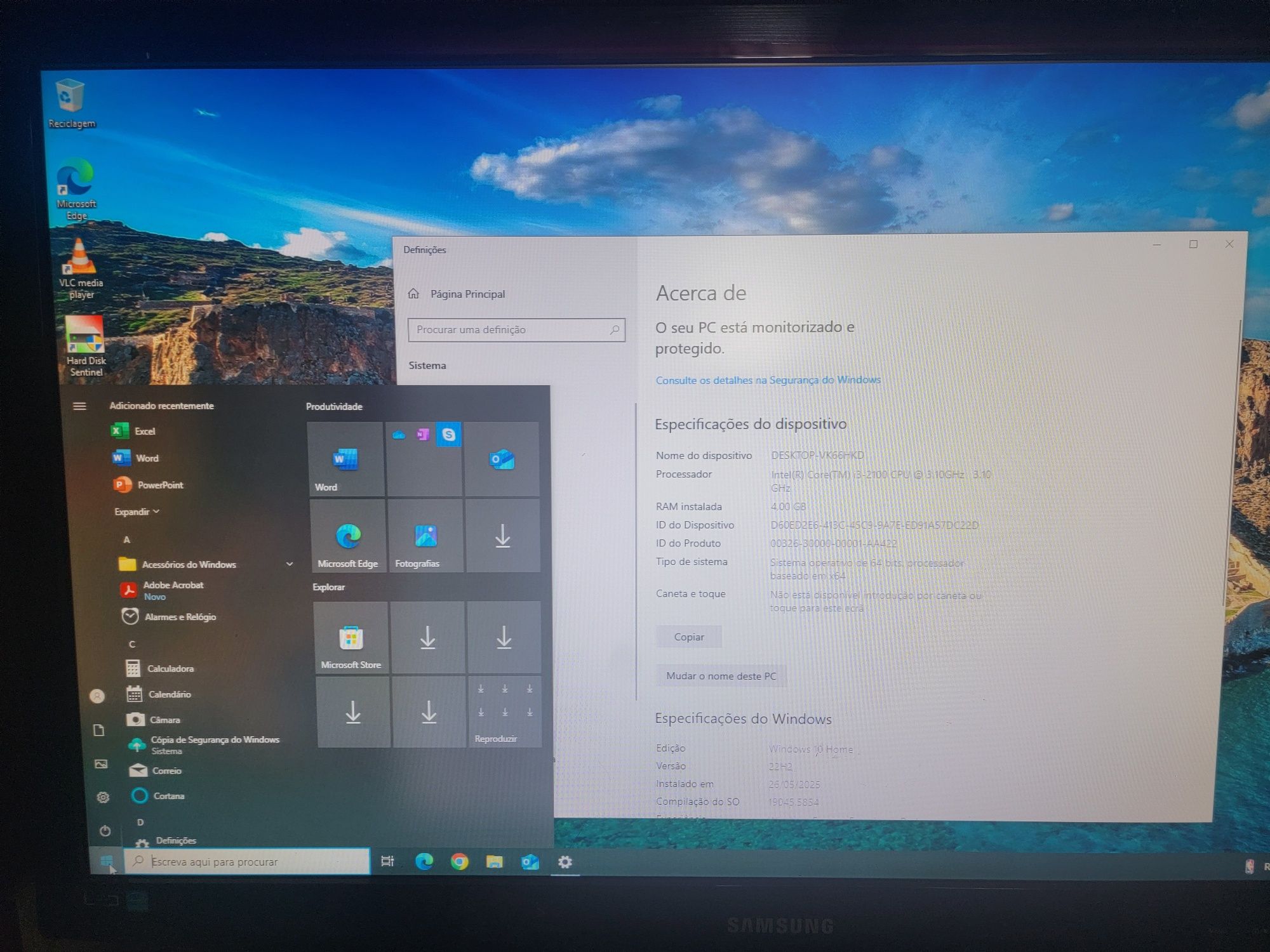
Task: Open Correio mail app
Action: click(x=156, y=770)
